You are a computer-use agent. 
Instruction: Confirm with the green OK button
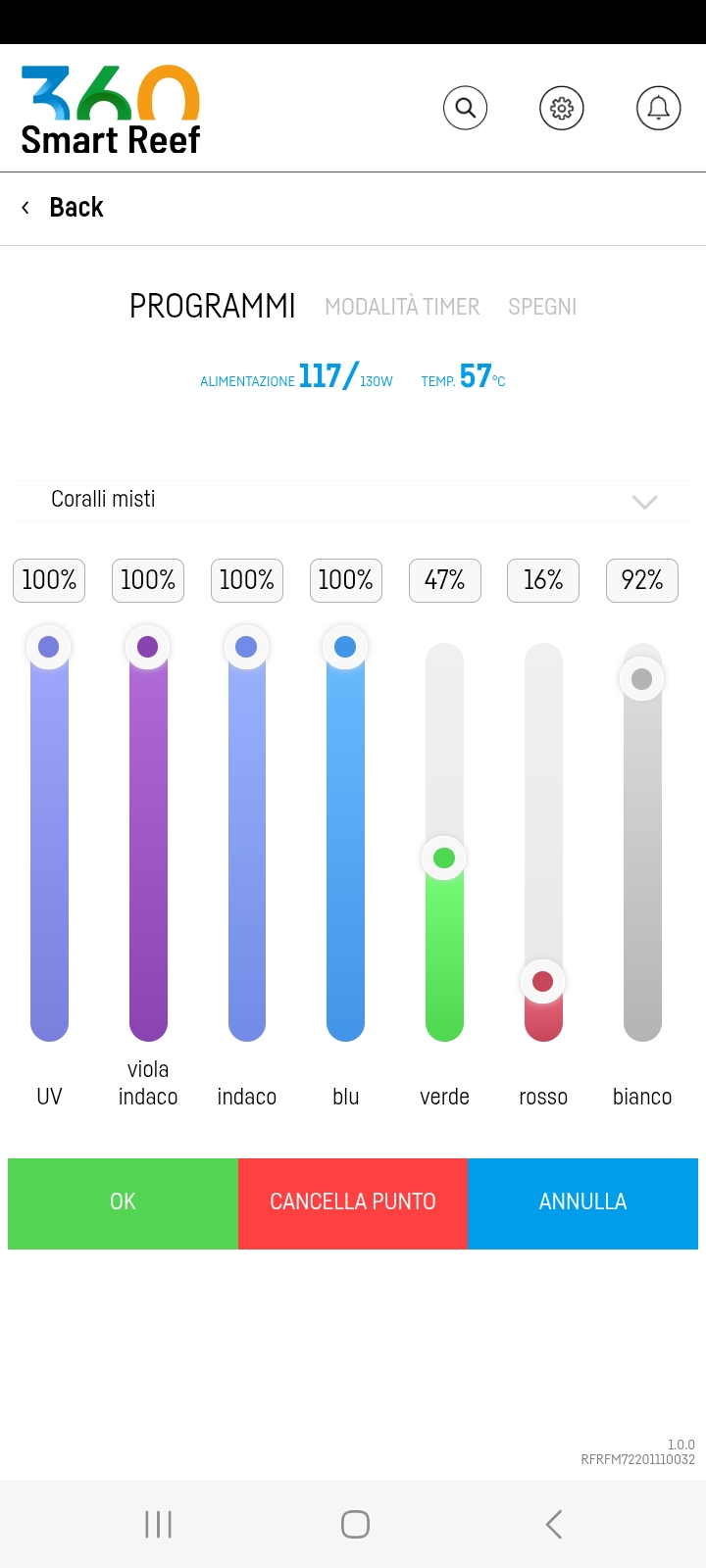(123, 1202)
